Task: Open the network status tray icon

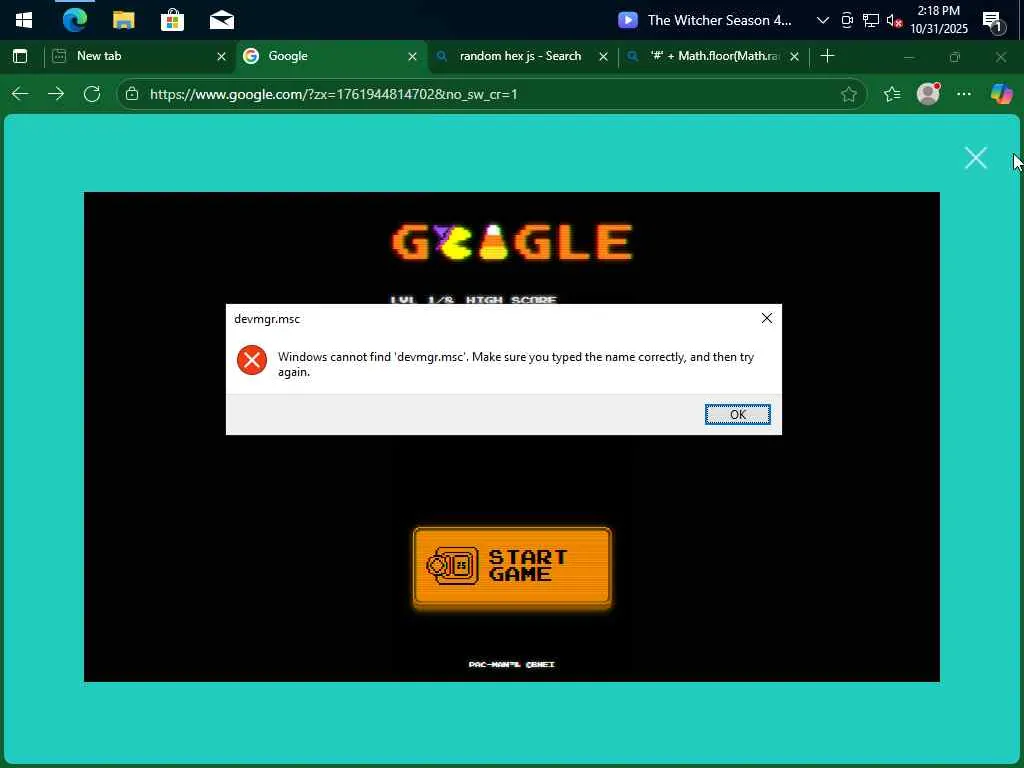Action: [871, 20]
